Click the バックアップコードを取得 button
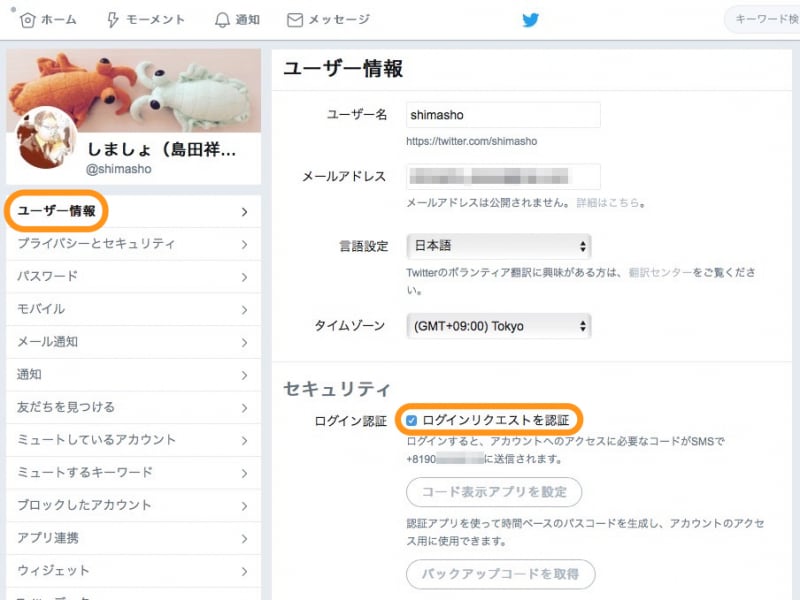Screen dimensions: 800x600 click(500, 575)
